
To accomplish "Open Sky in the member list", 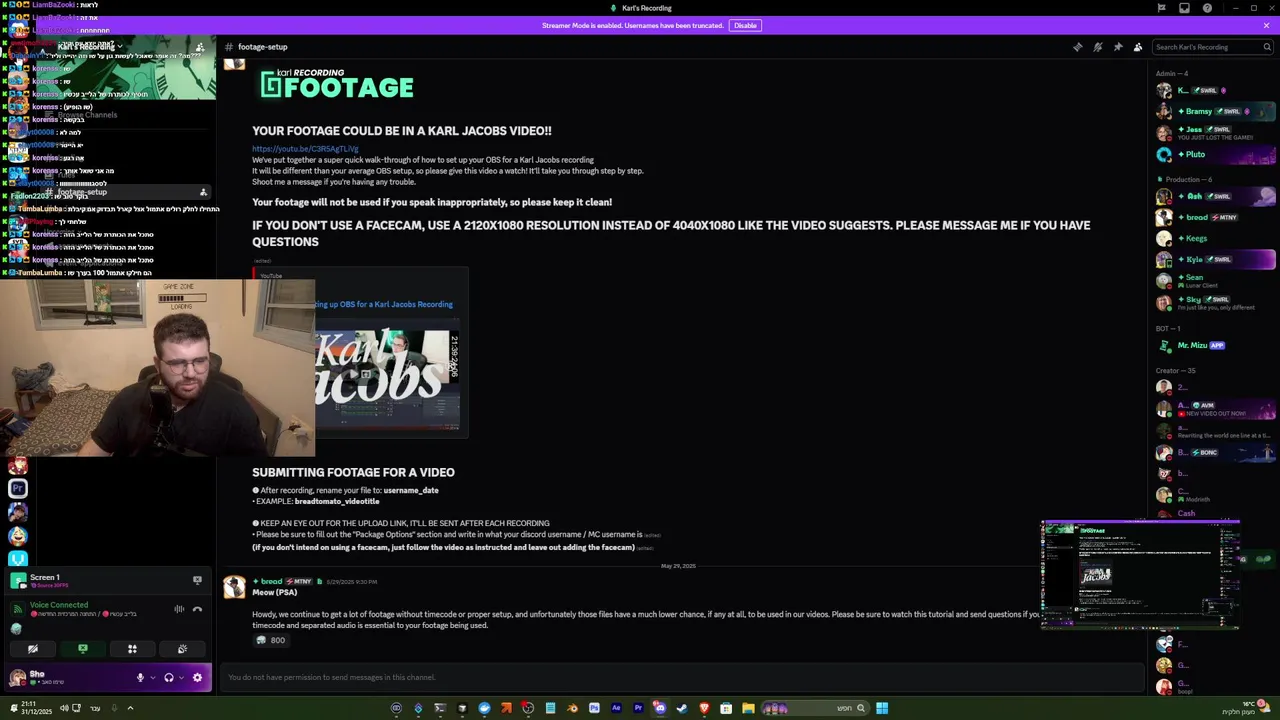I will click(1215, 302).
